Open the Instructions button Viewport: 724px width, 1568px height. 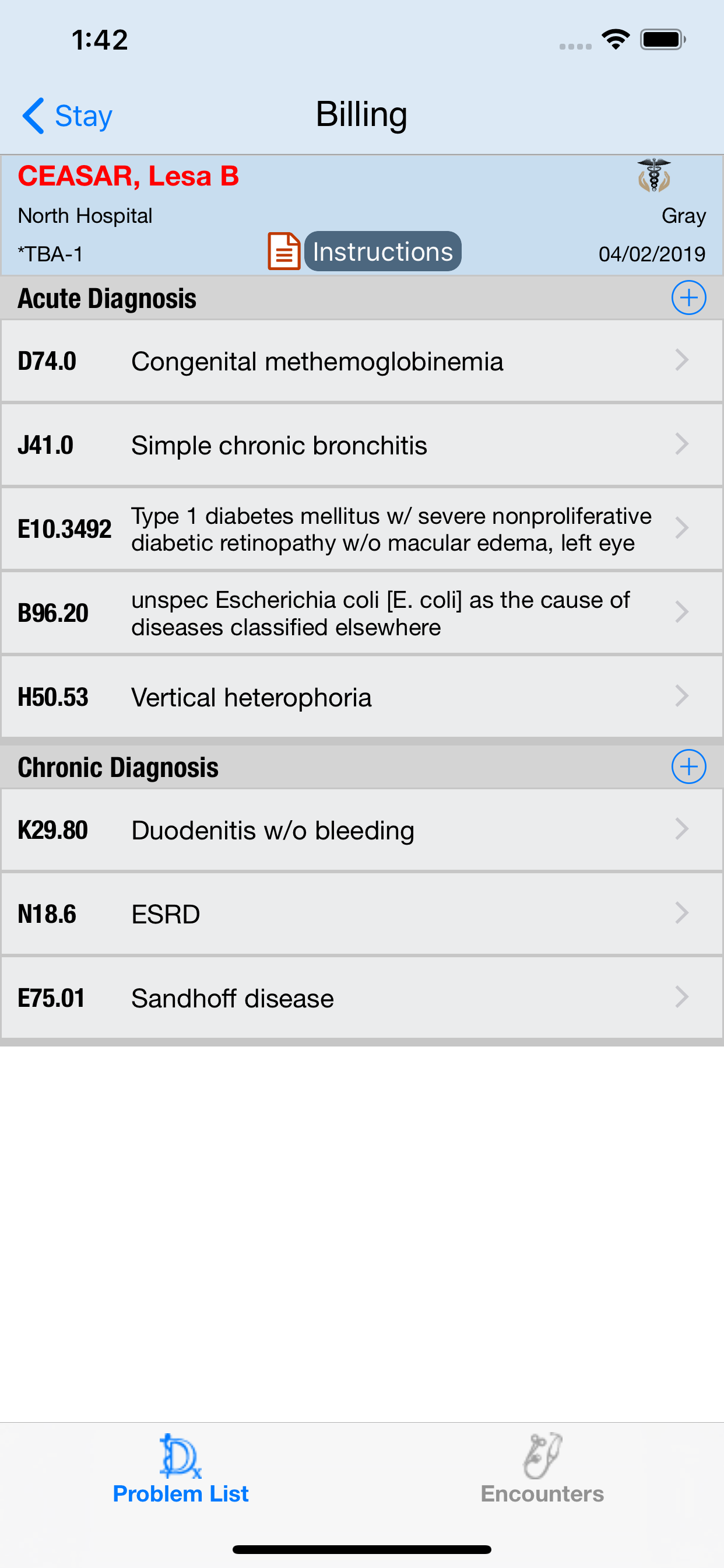pos(382,251)
